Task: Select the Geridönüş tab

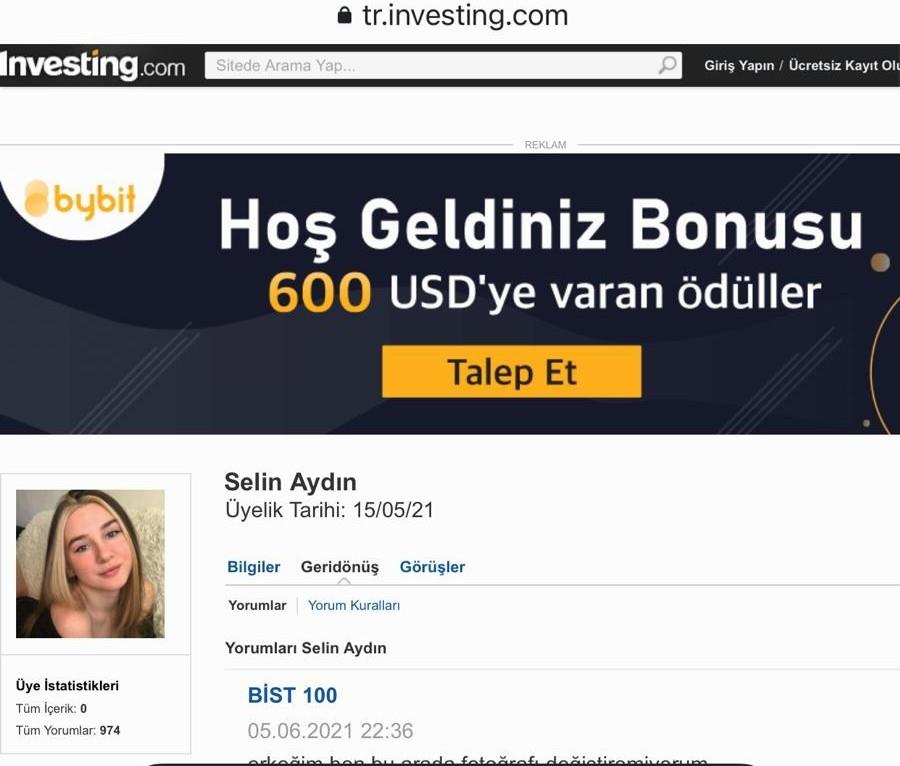Action: tap(340, 567)
